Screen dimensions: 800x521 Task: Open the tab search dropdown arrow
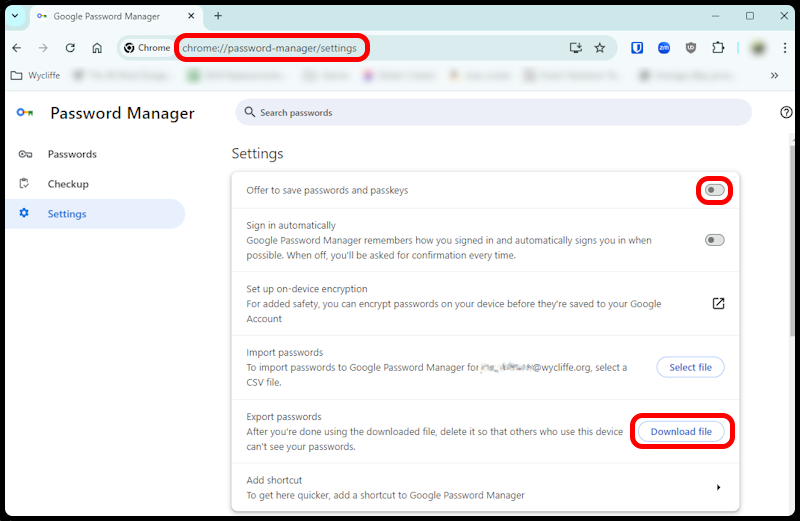pyautogui.click(x=15, y=16)
